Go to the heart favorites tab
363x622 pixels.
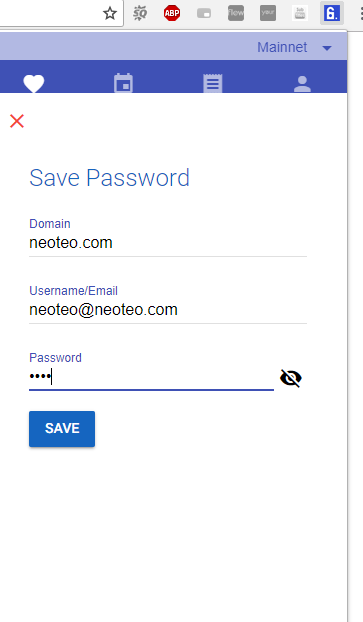[34, 83]
